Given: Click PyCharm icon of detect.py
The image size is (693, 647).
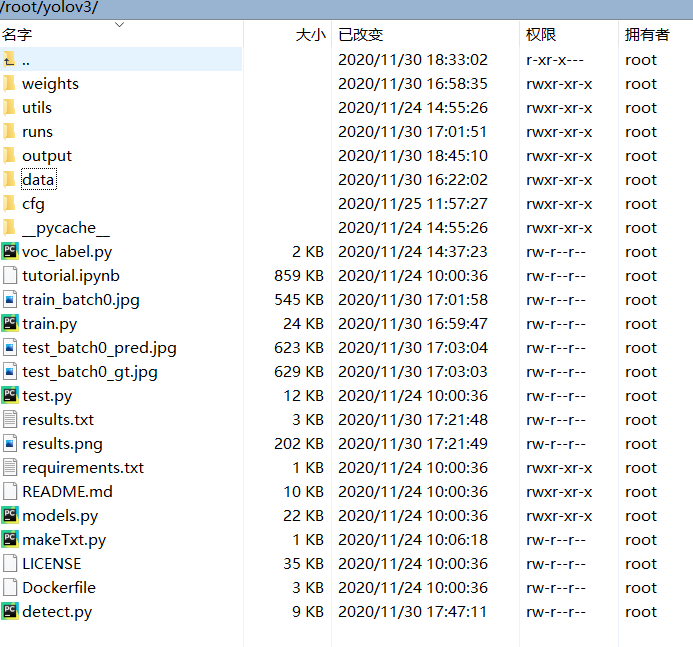Looking at the screenshot, I should [10, 611].
